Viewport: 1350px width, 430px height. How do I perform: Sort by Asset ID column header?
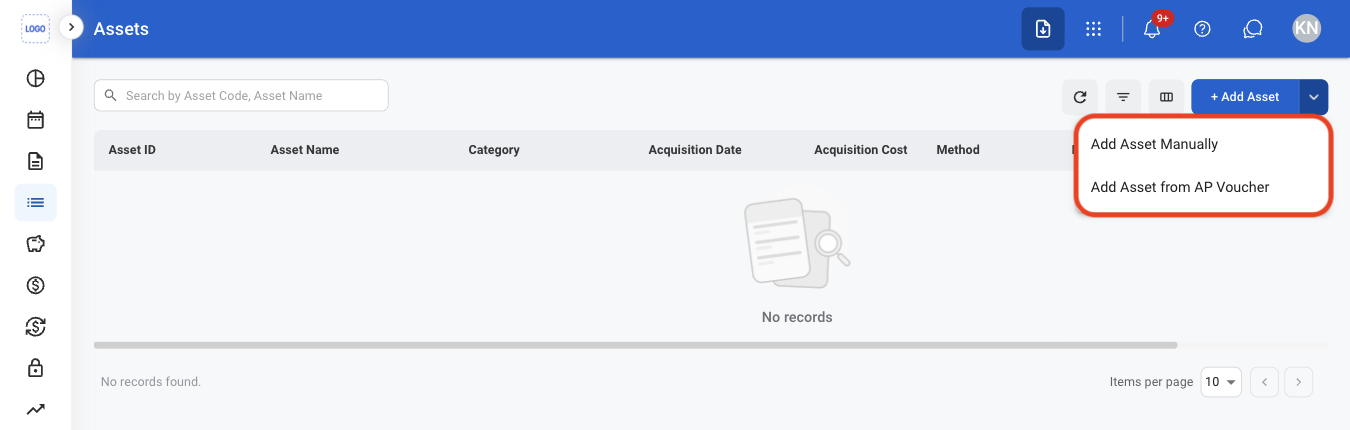click(132, 150)
